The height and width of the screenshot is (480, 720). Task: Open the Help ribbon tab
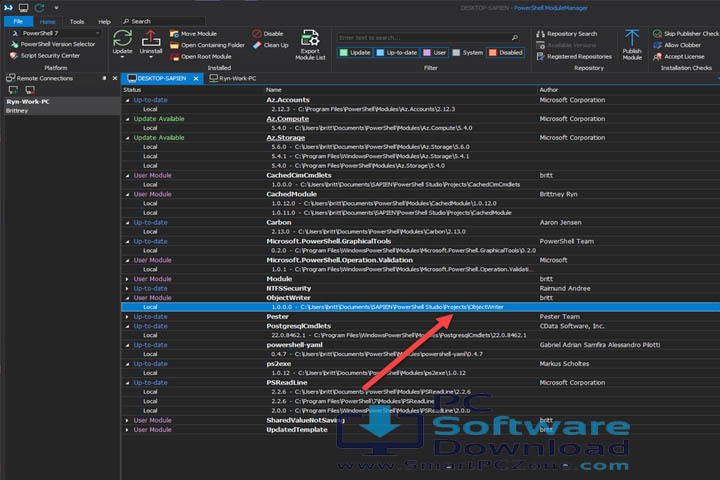click(x=104, y=22)
